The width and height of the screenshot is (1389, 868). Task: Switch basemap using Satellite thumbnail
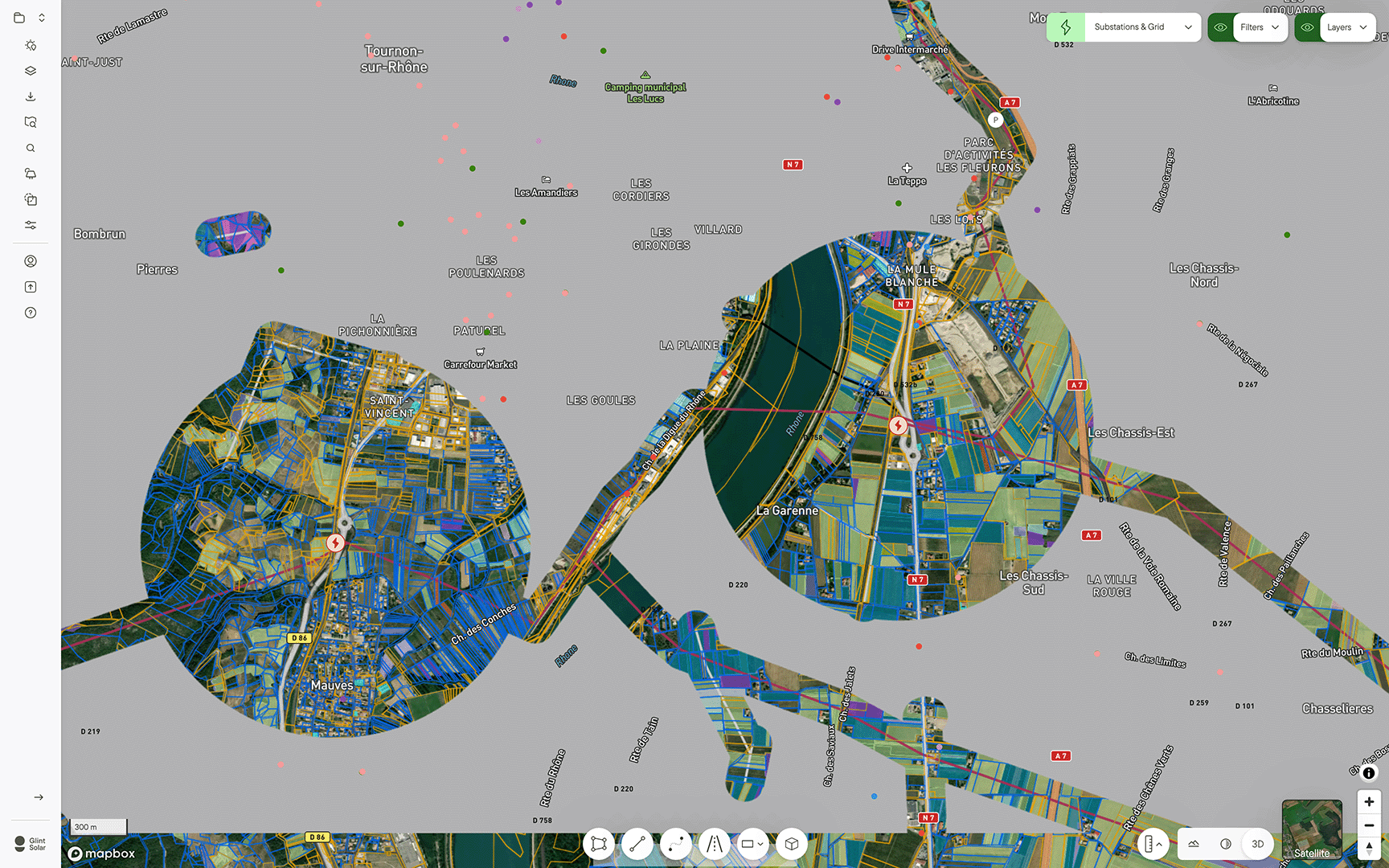(x=1312, y=830)
